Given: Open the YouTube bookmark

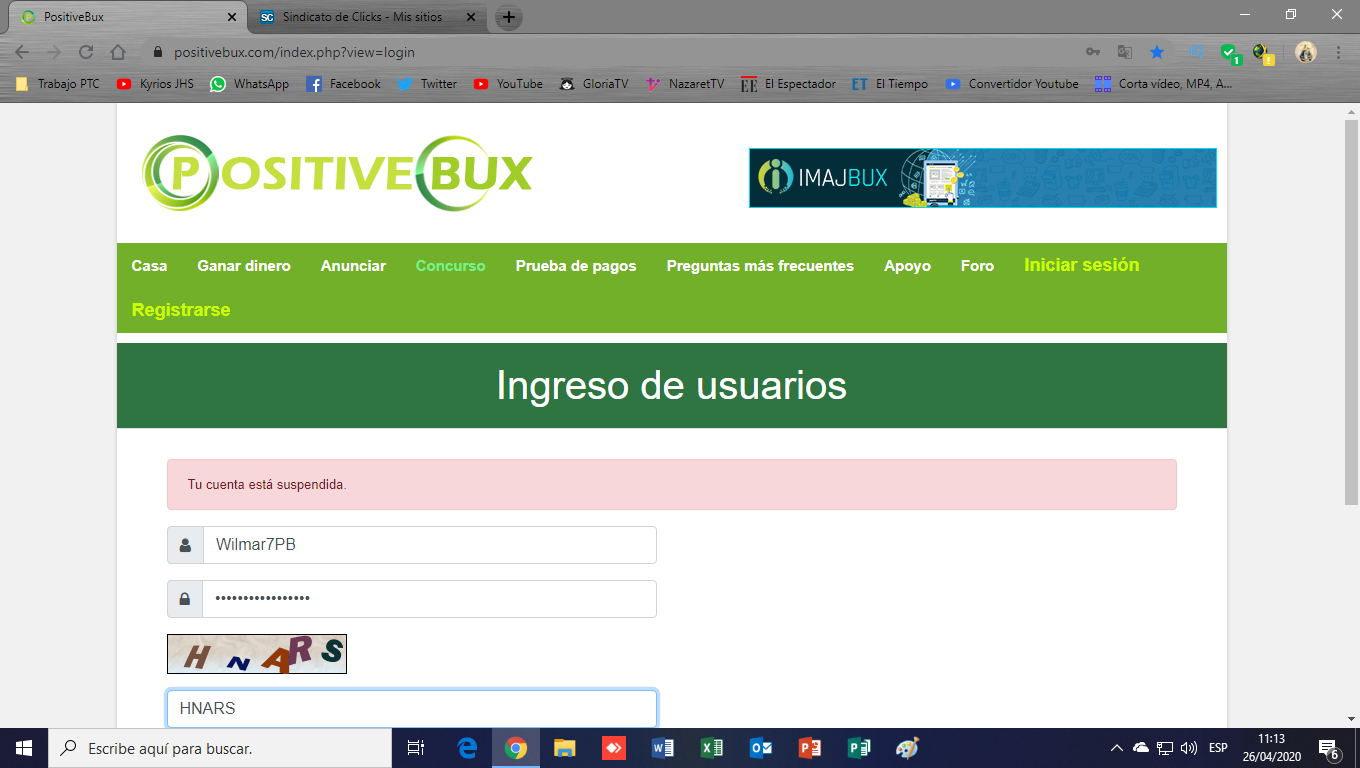Looking at the screenshot, I should [x=508, y=84].
